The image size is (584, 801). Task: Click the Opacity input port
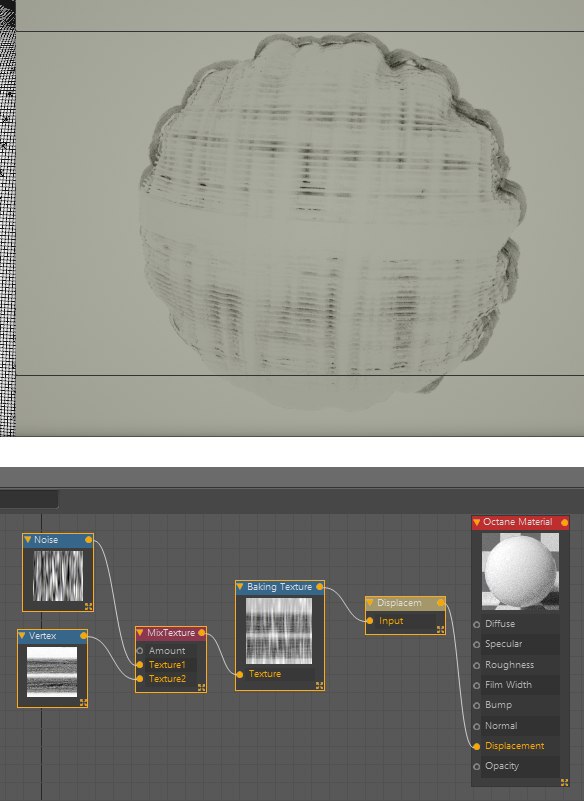point(476,766)
